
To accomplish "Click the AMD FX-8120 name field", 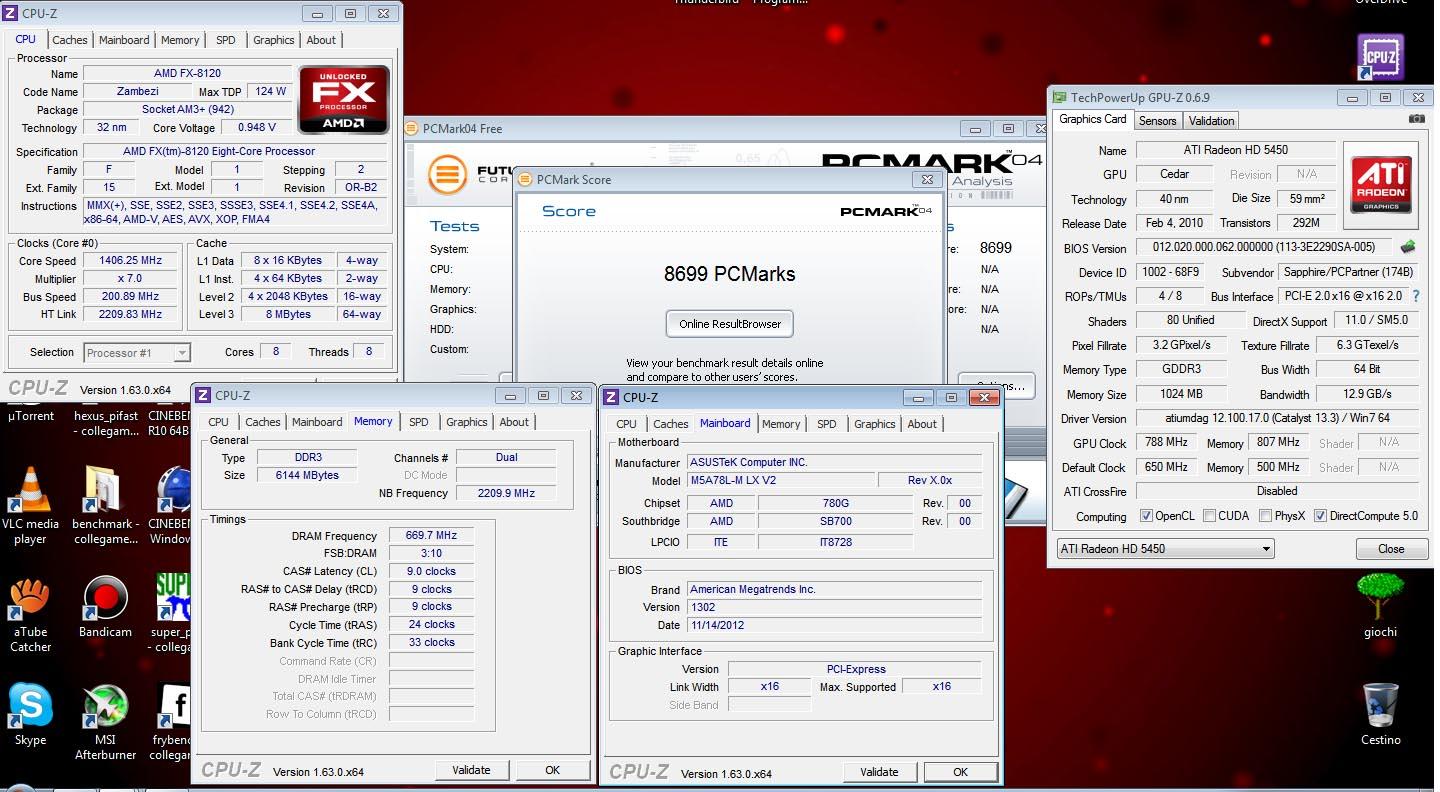I will 187,73.
